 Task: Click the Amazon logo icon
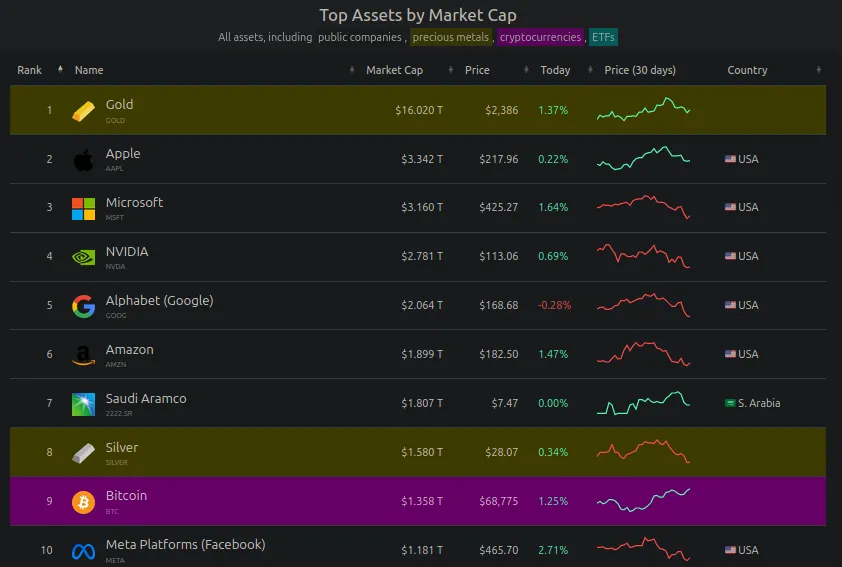[x=84, y=355]
